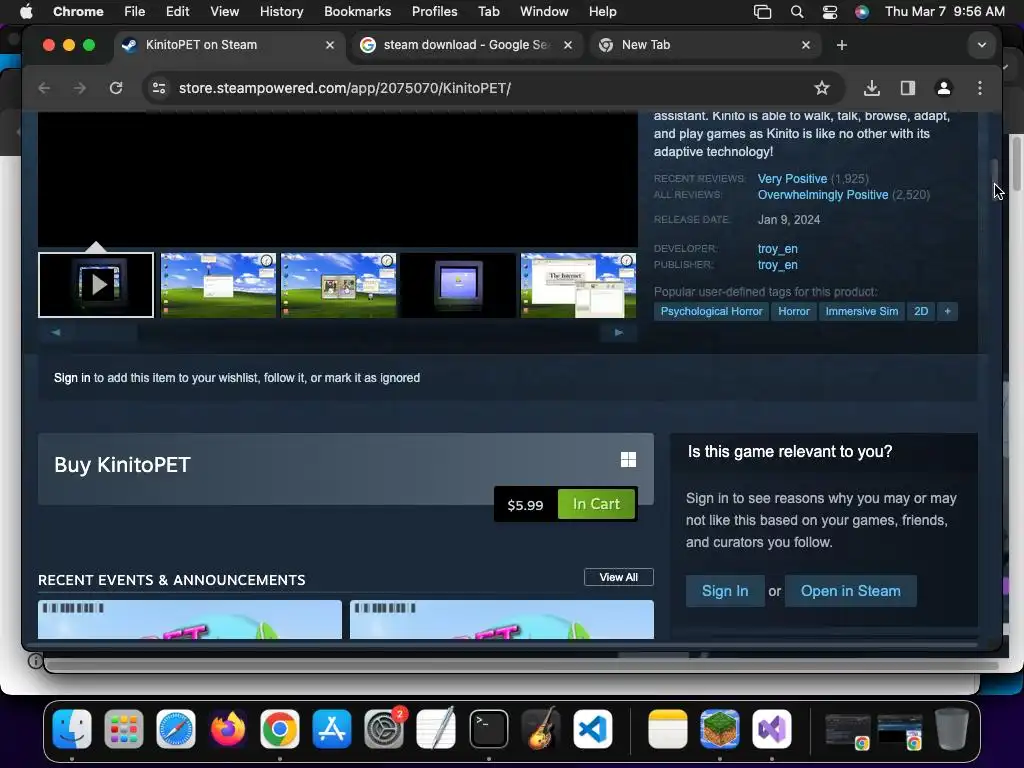The height and width of the screenshot is (768, 1024).
Task: Select the KinitoPET on Steam tab
Action: (x=229, y=45)
